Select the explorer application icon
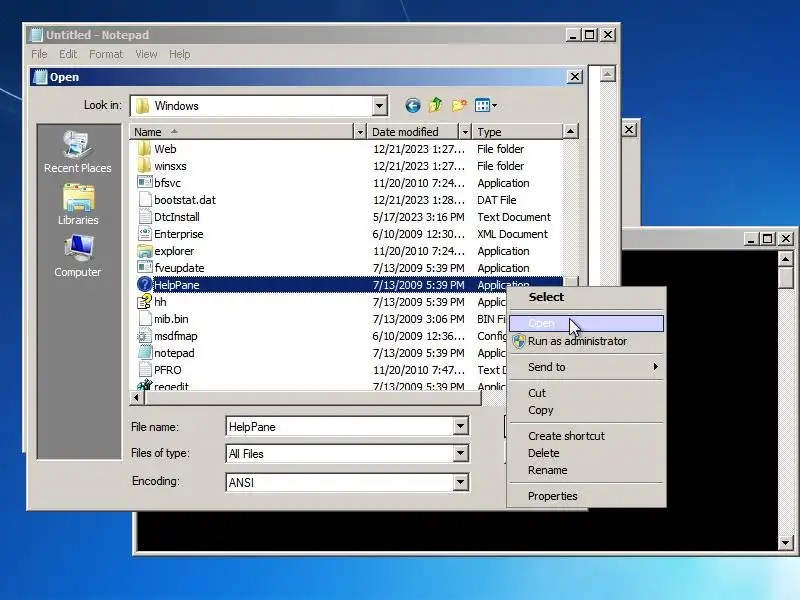Image resolution: width=800 pixels, height=600 pixels. (145, 251)
